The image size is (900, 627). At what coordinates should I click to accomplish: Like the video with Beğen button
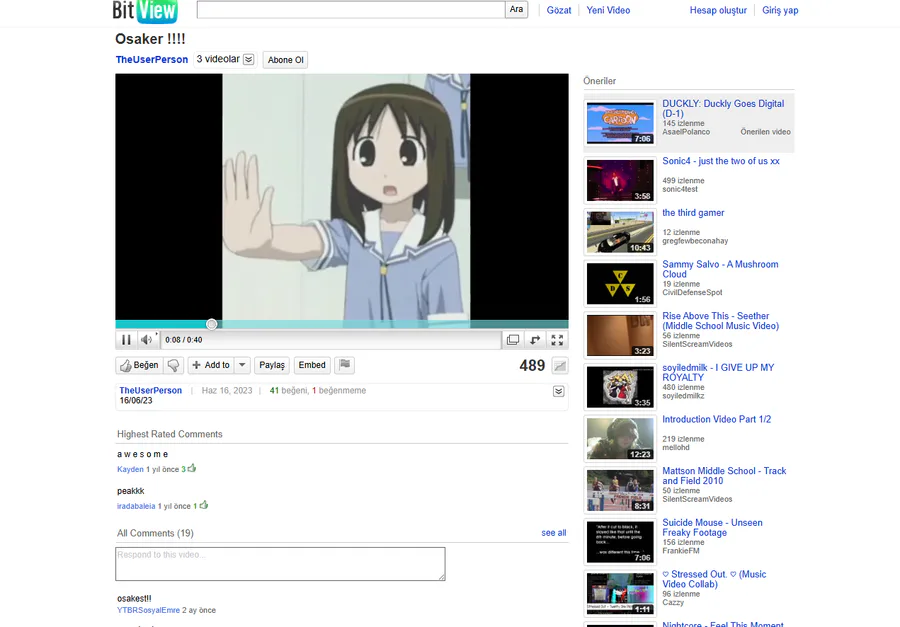[139, 365]
